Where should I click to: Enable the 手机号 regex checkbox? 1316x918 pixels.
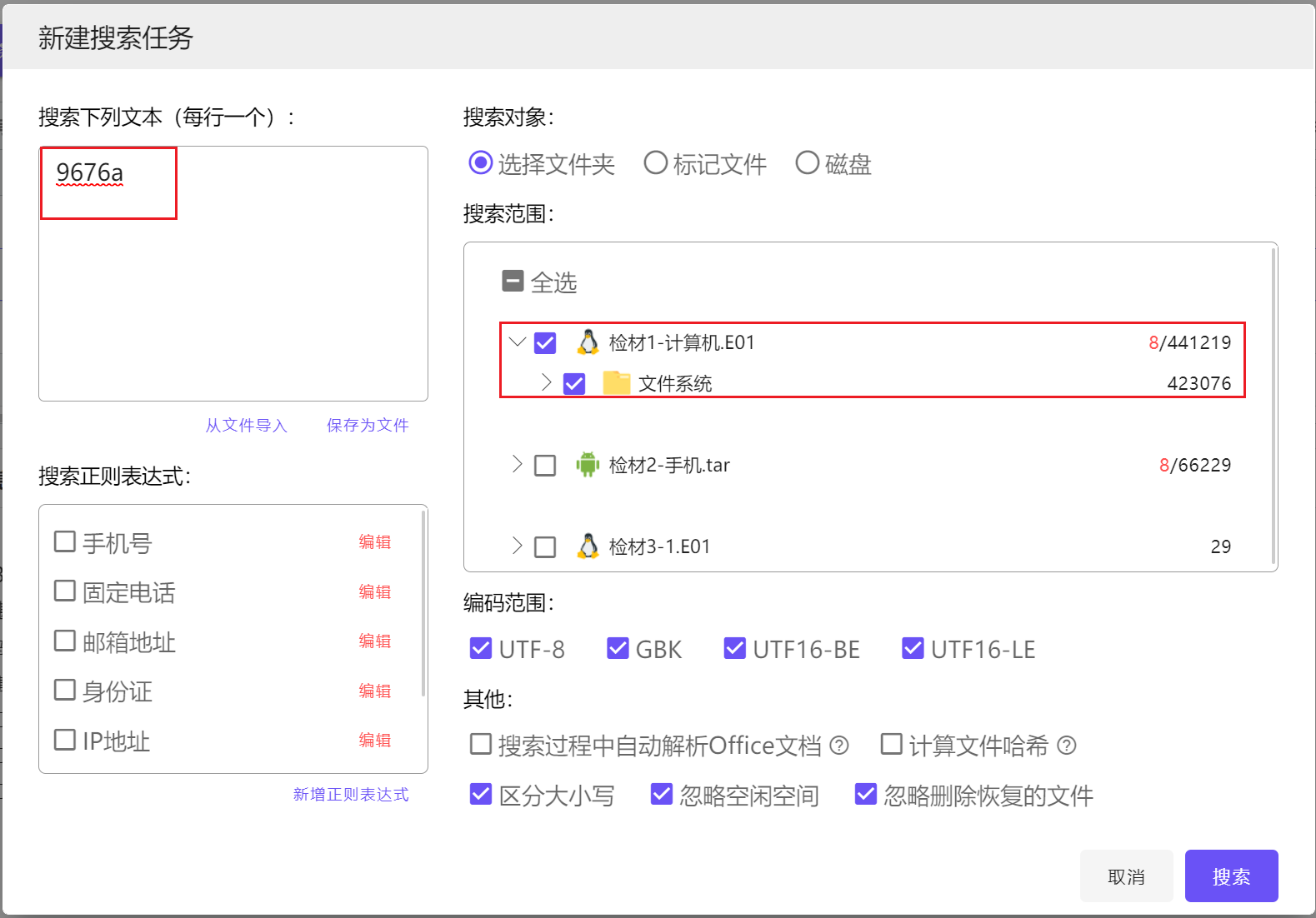[65, 542]
